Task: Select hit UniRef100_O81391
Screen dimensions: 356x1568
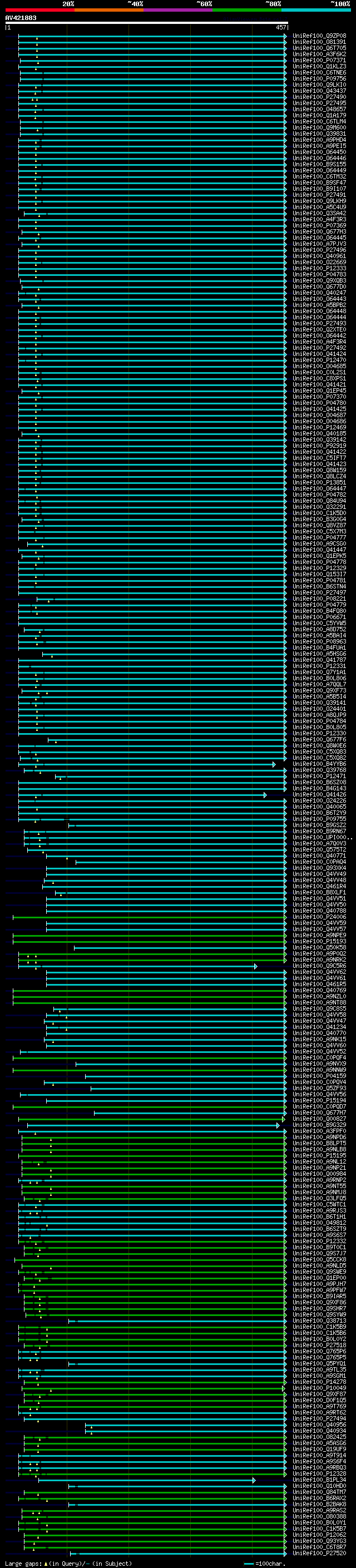Action: [x=319, y=42]
